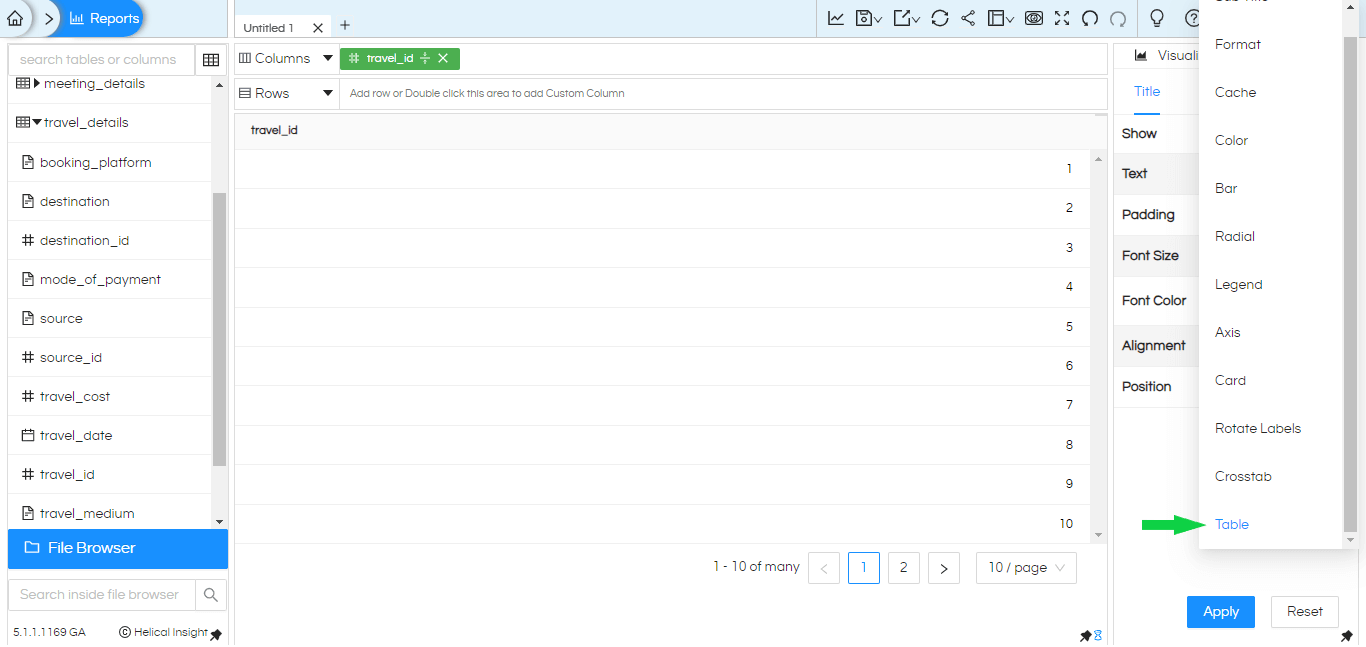This screenshot has width=1366, height=647.
Task: Pin the left sidebar panel
Action: click(x=216, y=635)
